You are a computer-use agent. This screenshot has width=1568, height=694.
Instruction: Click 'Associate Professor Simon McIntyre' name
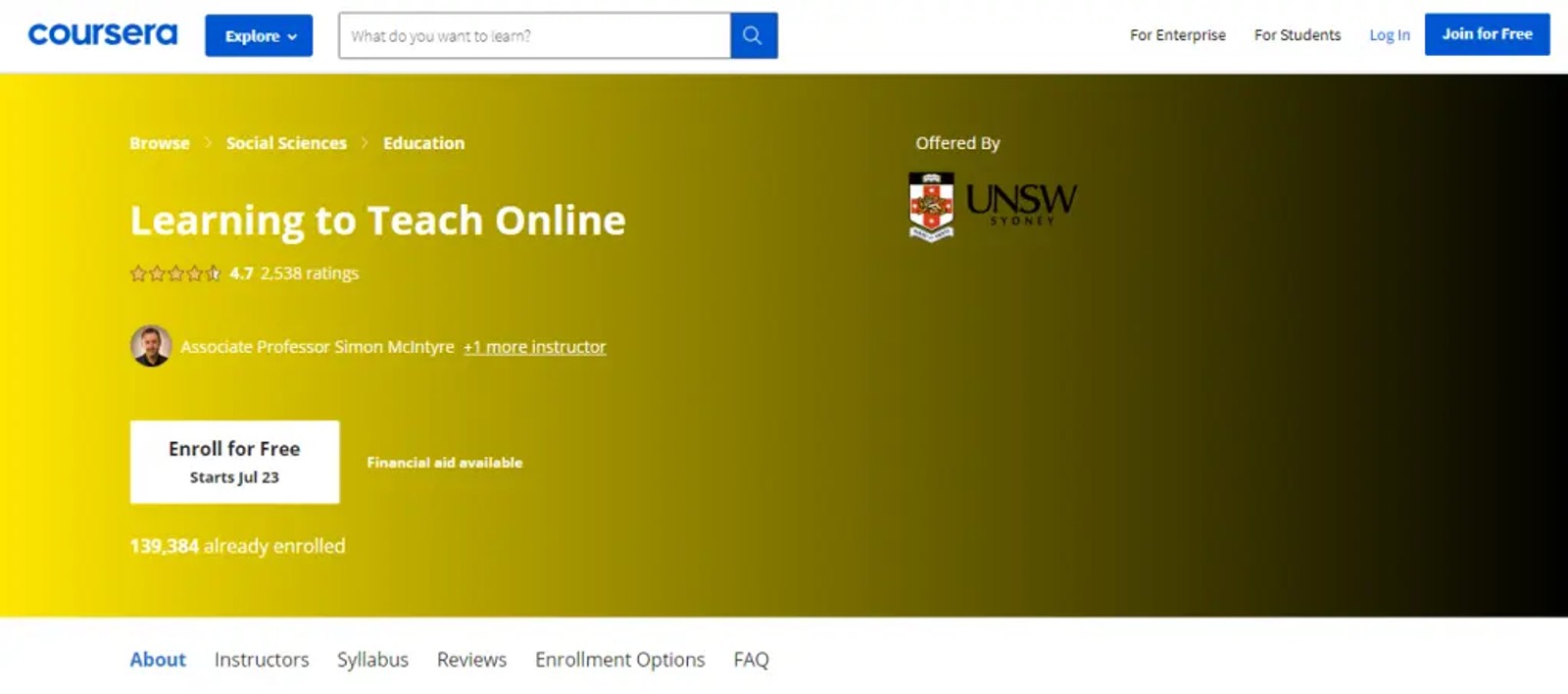pyautogui.click(x=318, y=347)
